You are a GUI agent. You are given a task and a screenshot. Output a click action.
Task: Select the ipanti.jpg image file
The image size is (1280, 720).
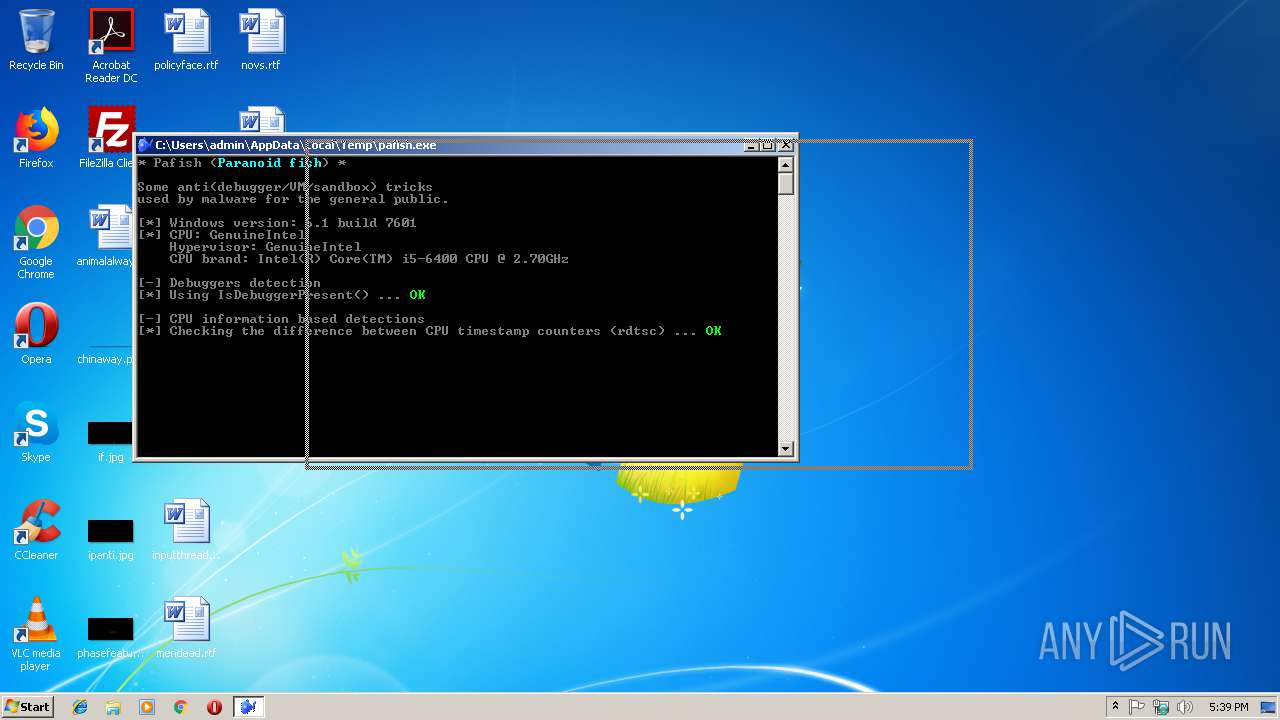(110, 538)
